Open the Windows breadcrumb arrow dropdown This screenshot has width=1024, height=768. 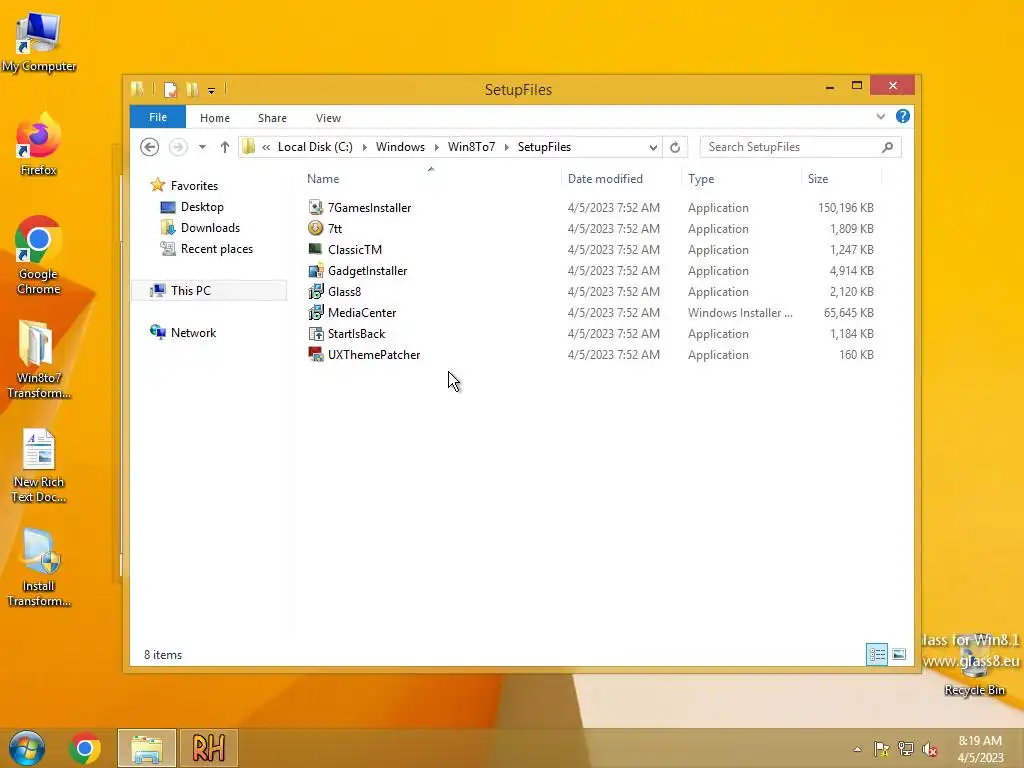tap(436, 148)
